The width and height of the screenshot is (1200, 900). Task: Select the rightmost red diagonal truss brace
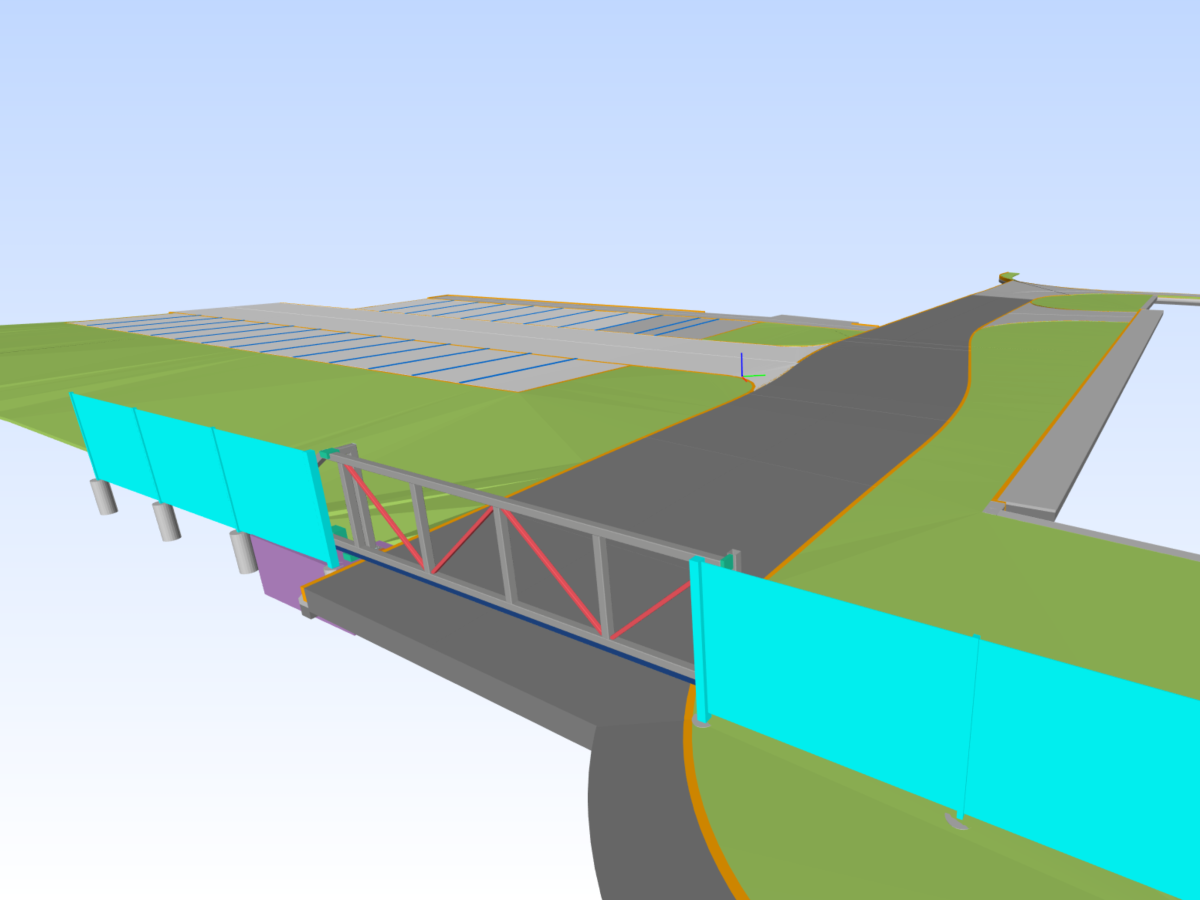coord(651,608)
